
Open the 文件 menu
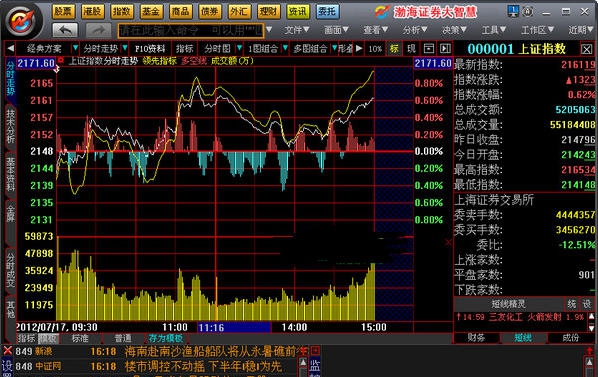click(297, 30)
